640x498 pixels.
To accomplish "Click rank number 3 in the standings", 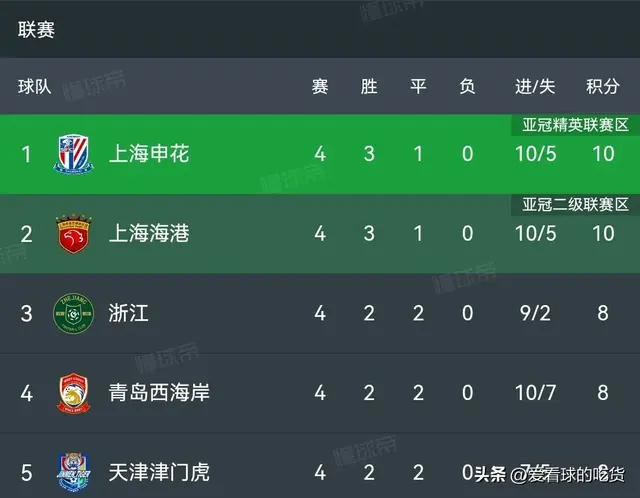I will tap(27, 313).
